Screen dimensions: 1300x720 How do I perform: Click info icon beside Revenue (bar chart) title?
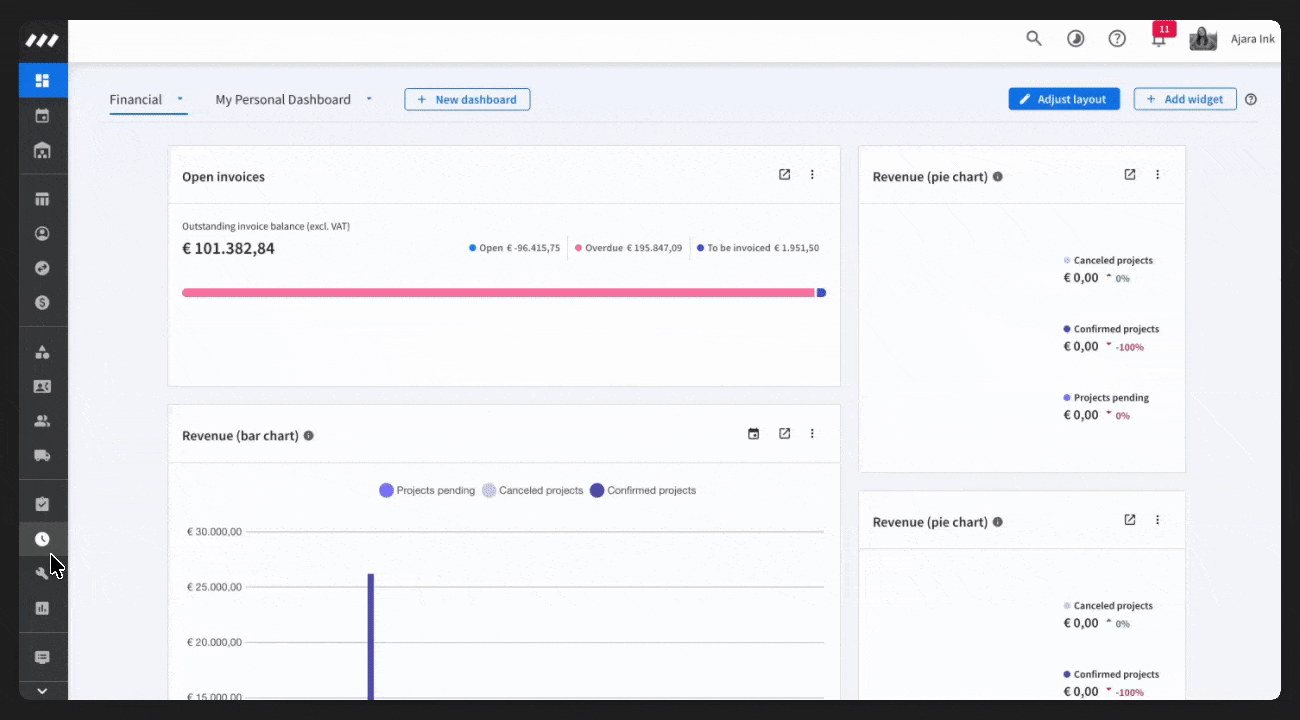tap(309, 436)
